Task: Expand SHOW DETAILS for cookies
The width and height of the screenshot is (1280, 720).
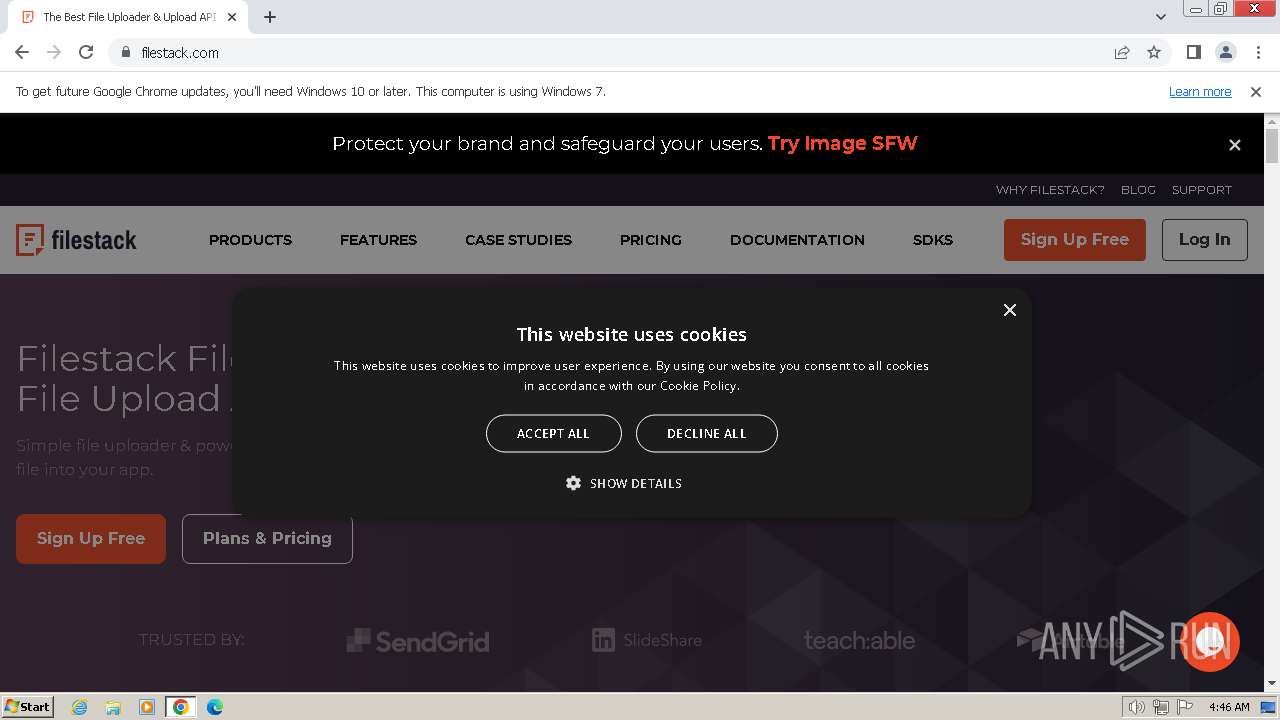Action: pos(623,483)
